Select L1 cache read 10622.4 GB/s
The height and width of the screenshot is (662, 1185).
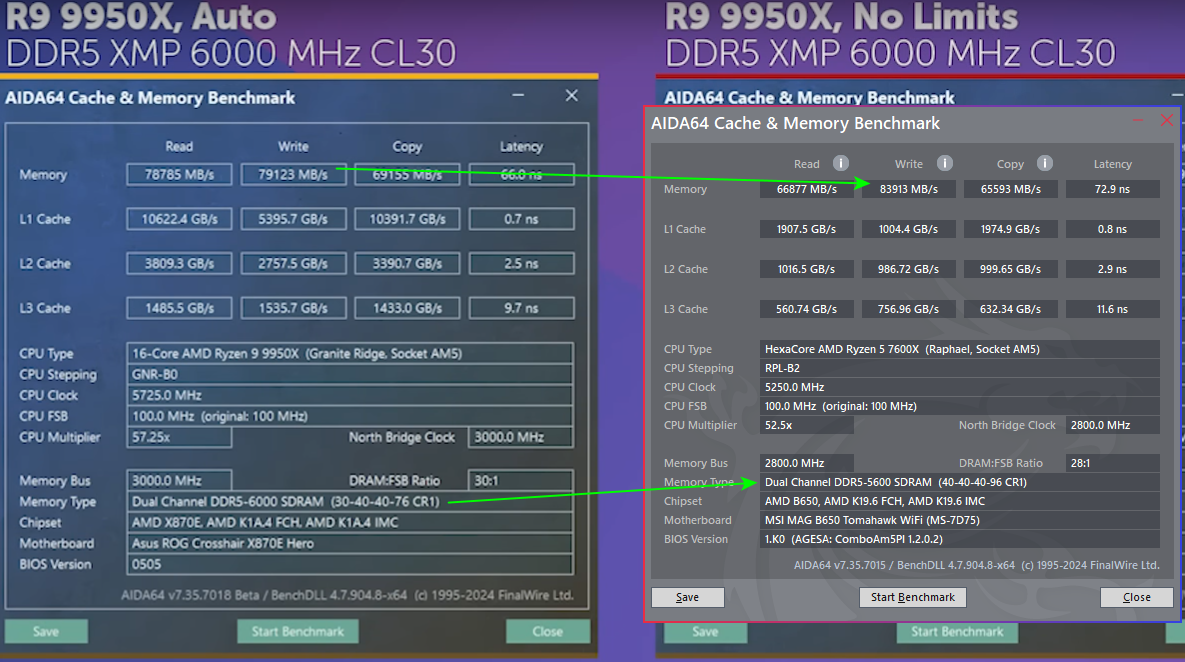click(x=179, y=219)
